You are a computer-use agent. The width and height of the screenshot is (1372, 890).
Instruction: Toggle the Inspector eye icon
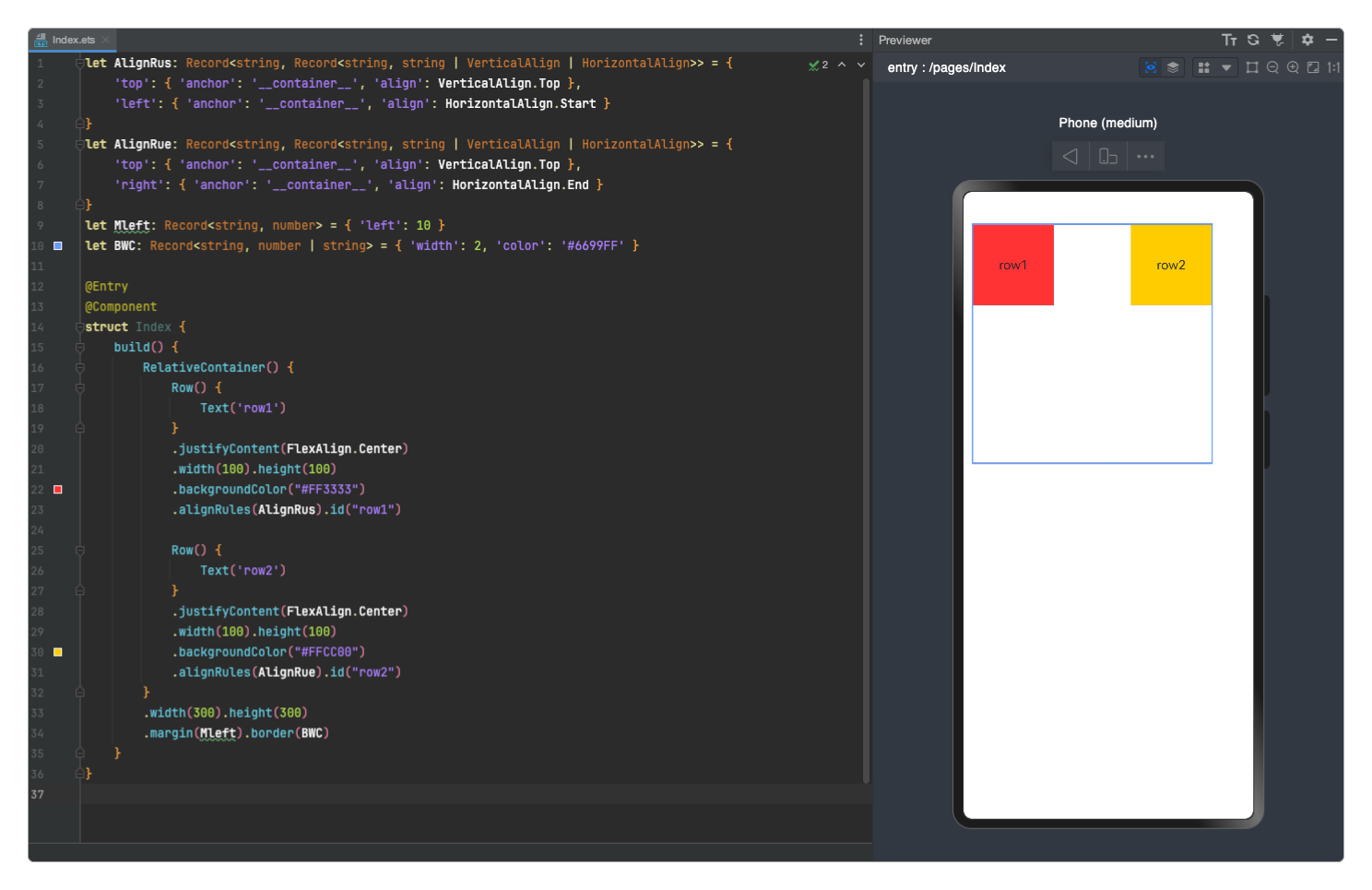pyautogui.click(x=1150, y=67)
